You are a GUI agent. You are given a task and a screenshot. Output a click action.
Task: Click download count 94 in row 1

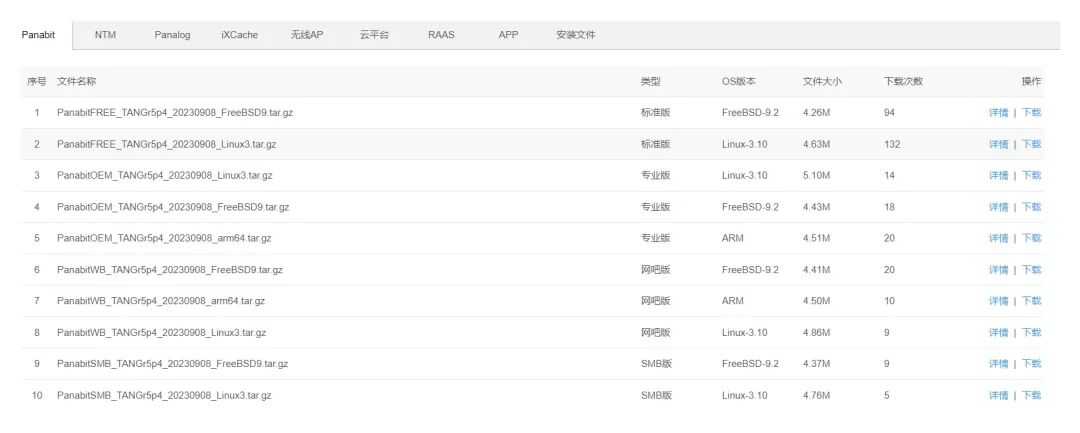pos(889,113)
